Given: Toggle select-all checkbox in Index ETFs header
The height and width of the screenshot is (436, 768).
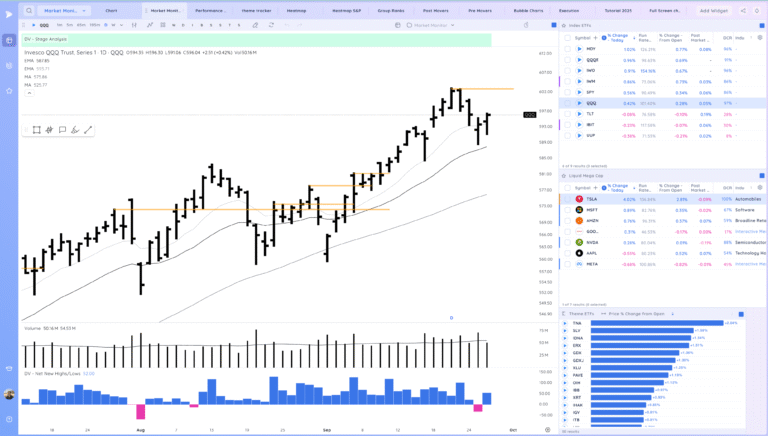Looking at the screenshot, I should [567, 38].
